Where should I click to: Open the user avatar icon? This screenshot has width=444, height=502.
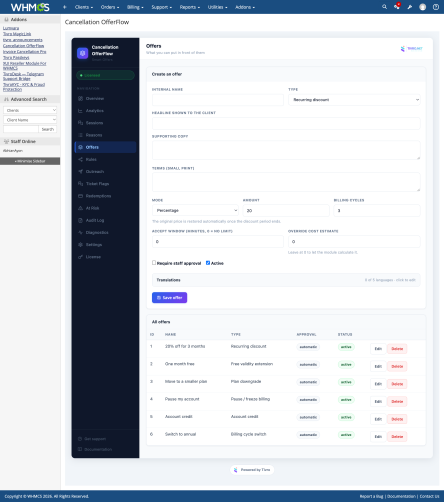click(423, 7)
